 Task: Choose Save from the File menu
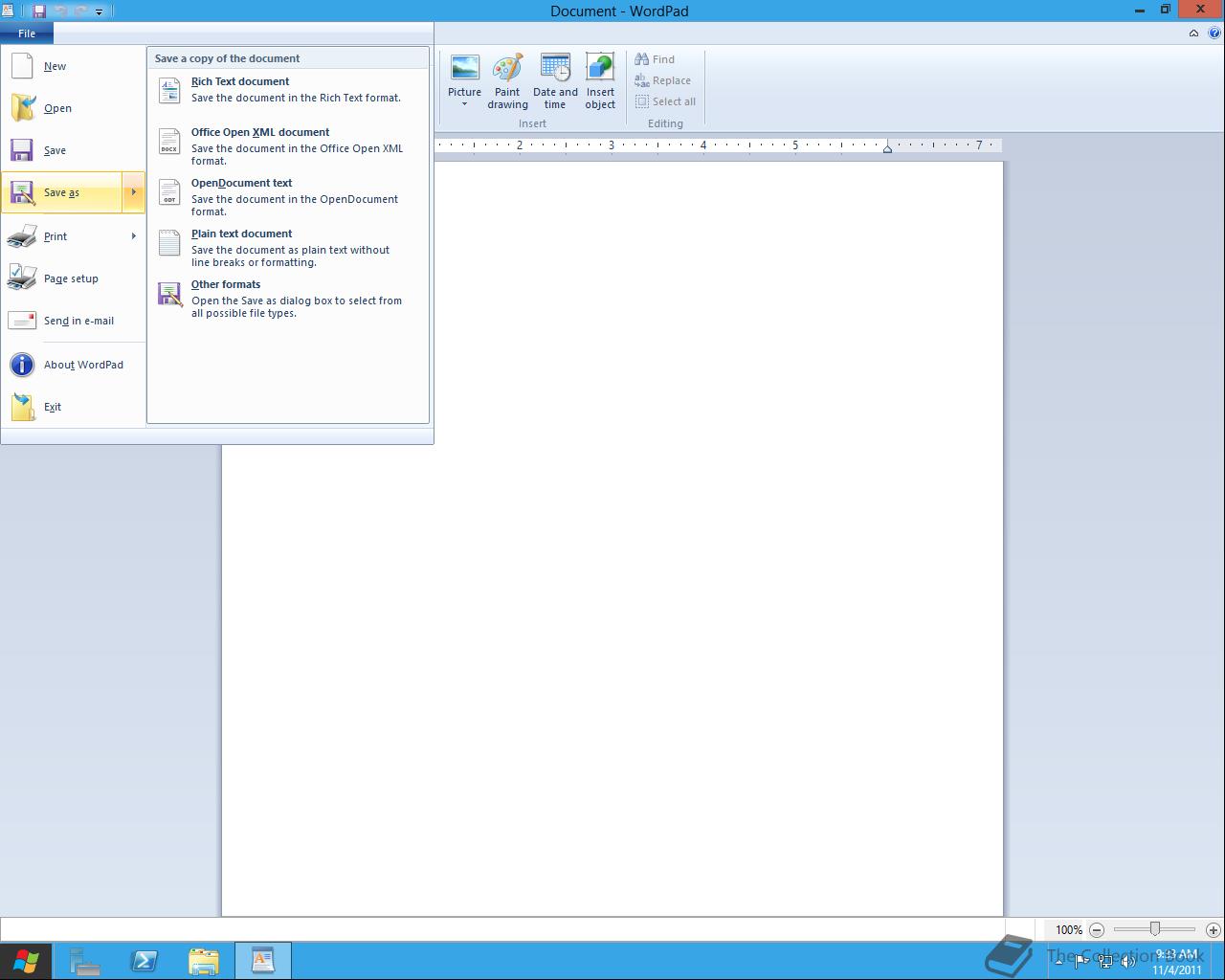pos(73,150)
